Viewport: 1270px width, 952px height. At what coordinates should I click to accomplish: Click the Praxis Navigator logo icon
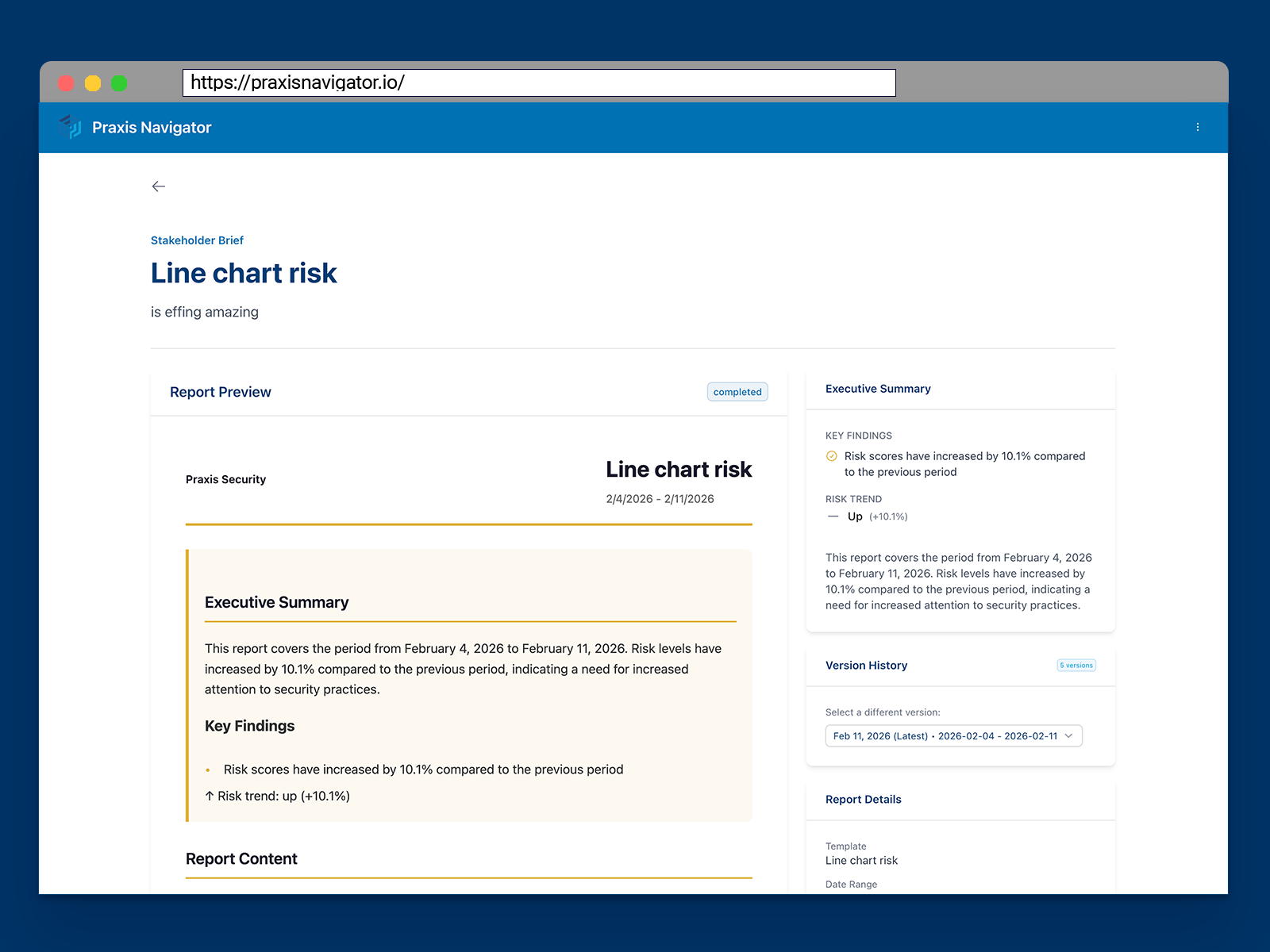click(71, 127)
